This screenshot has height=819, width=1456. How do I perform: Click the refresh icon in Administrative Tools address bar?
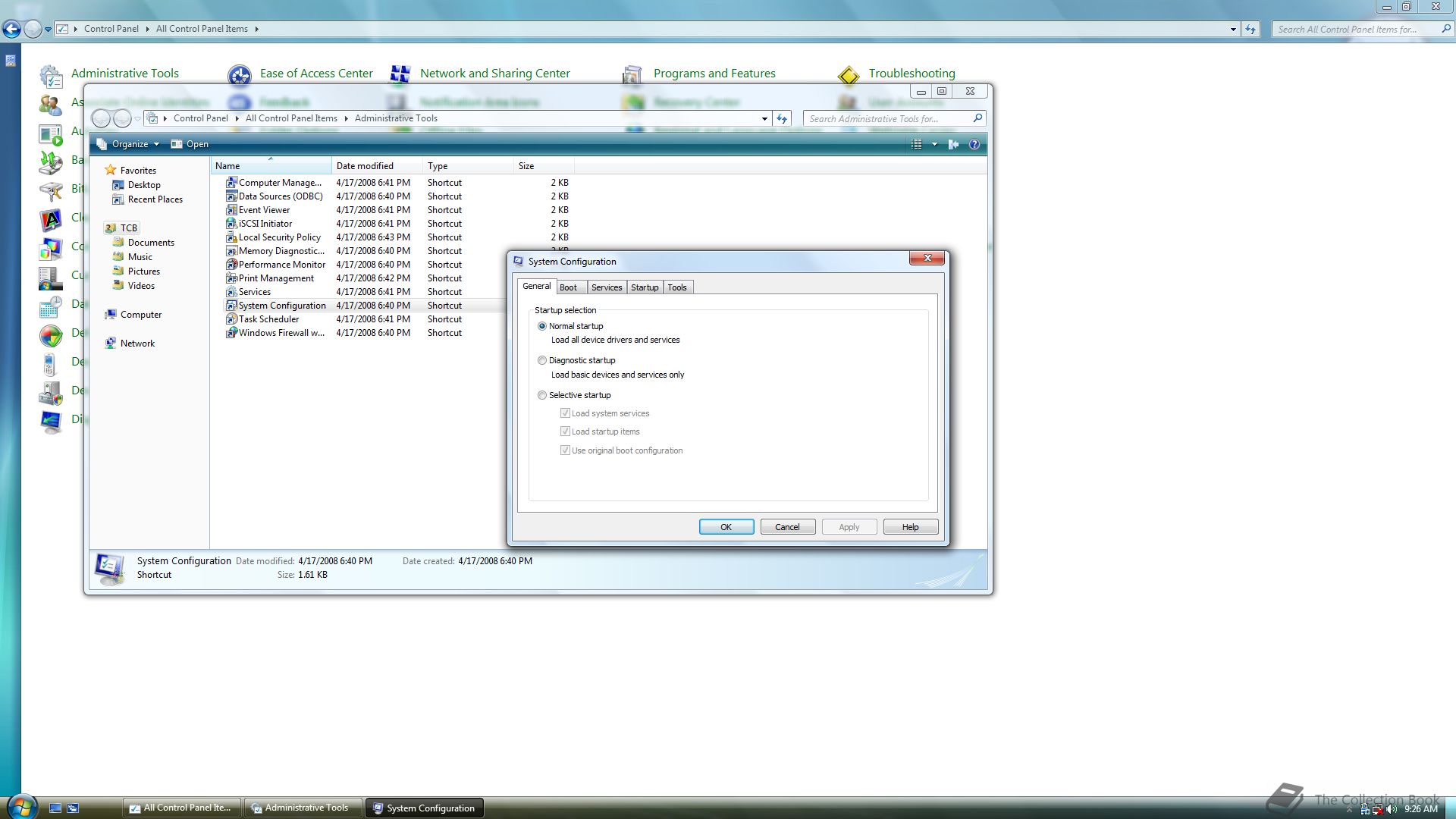[782, 118]
